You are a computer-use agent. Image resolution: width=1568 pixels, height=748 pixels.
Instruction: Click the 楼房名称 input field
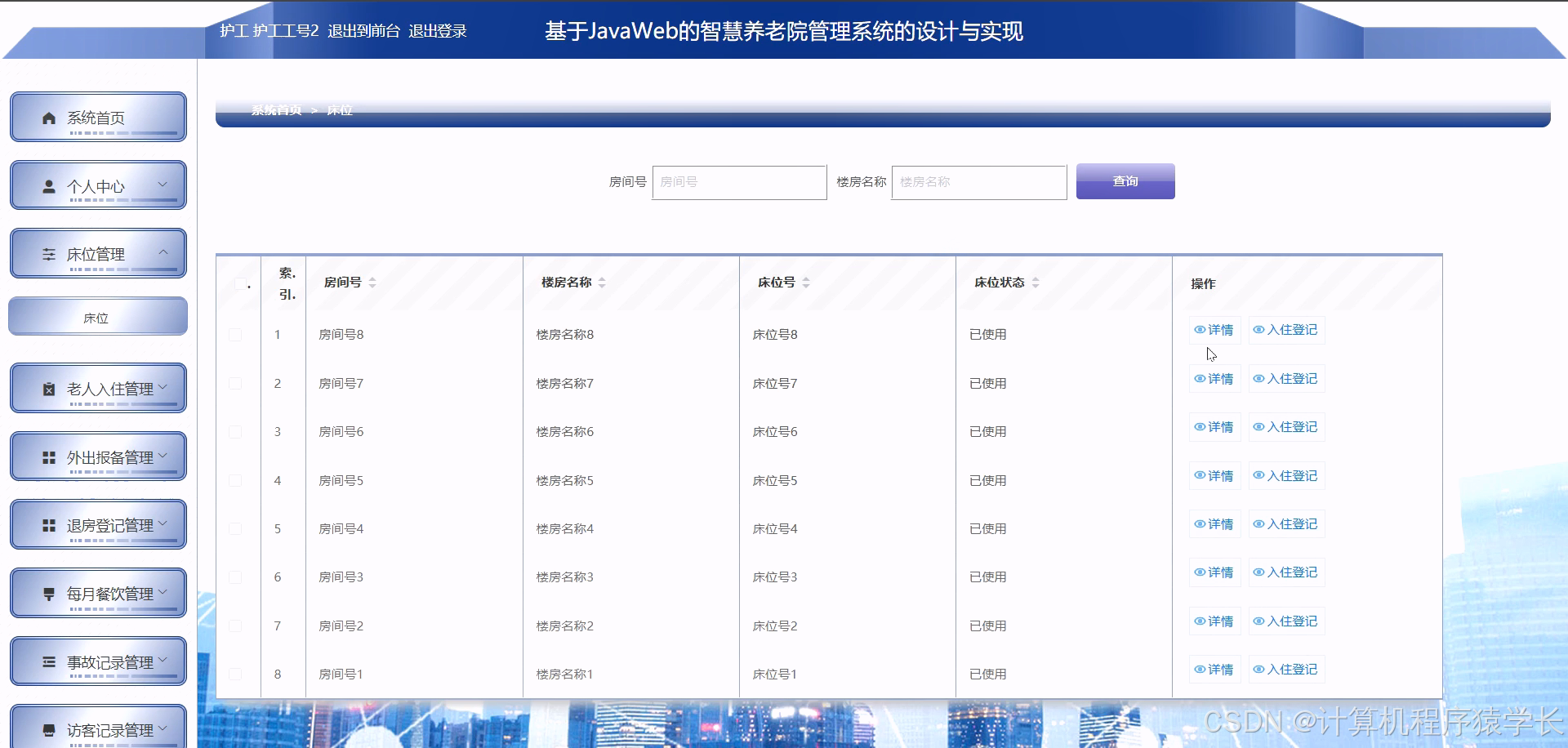point(978,182)
